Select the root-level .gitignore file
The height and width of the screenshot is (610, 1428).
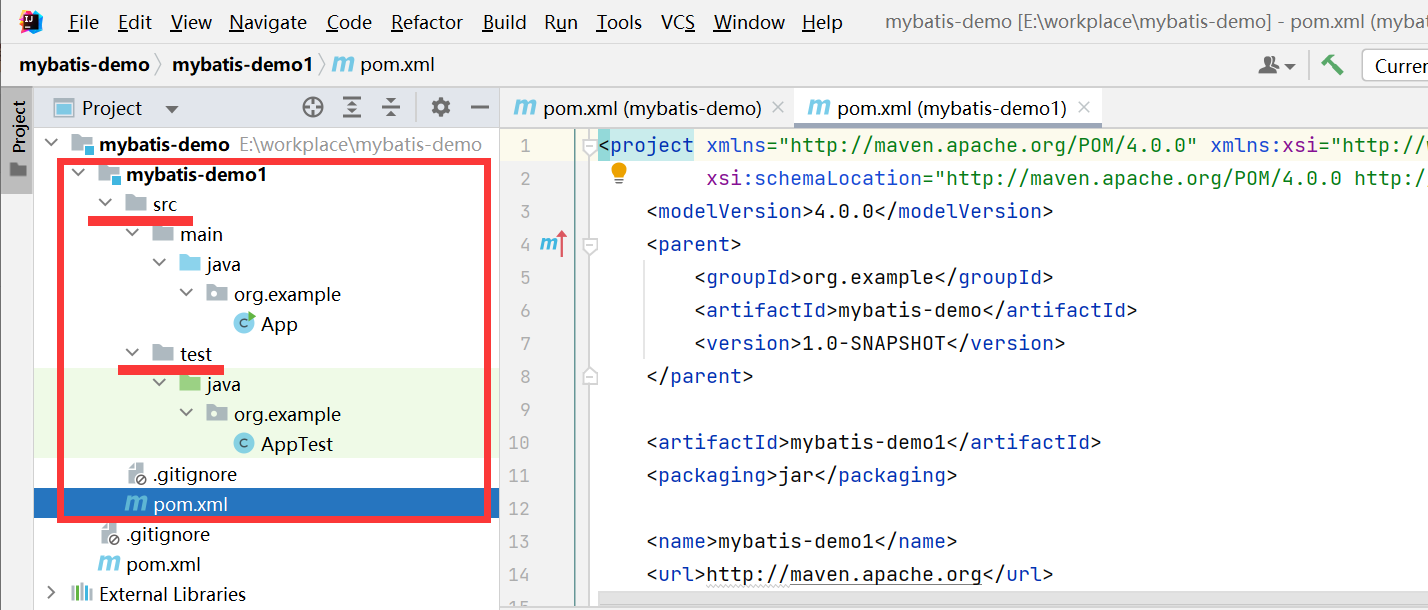(155, 534)
